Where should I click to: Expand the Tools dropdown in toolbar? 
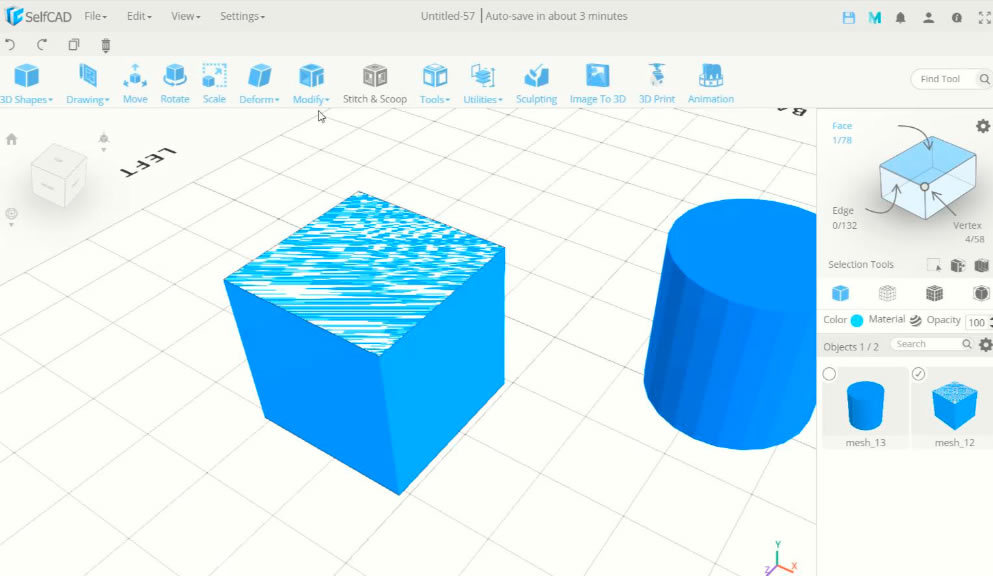pyautogui.click(x=434, y=84)
